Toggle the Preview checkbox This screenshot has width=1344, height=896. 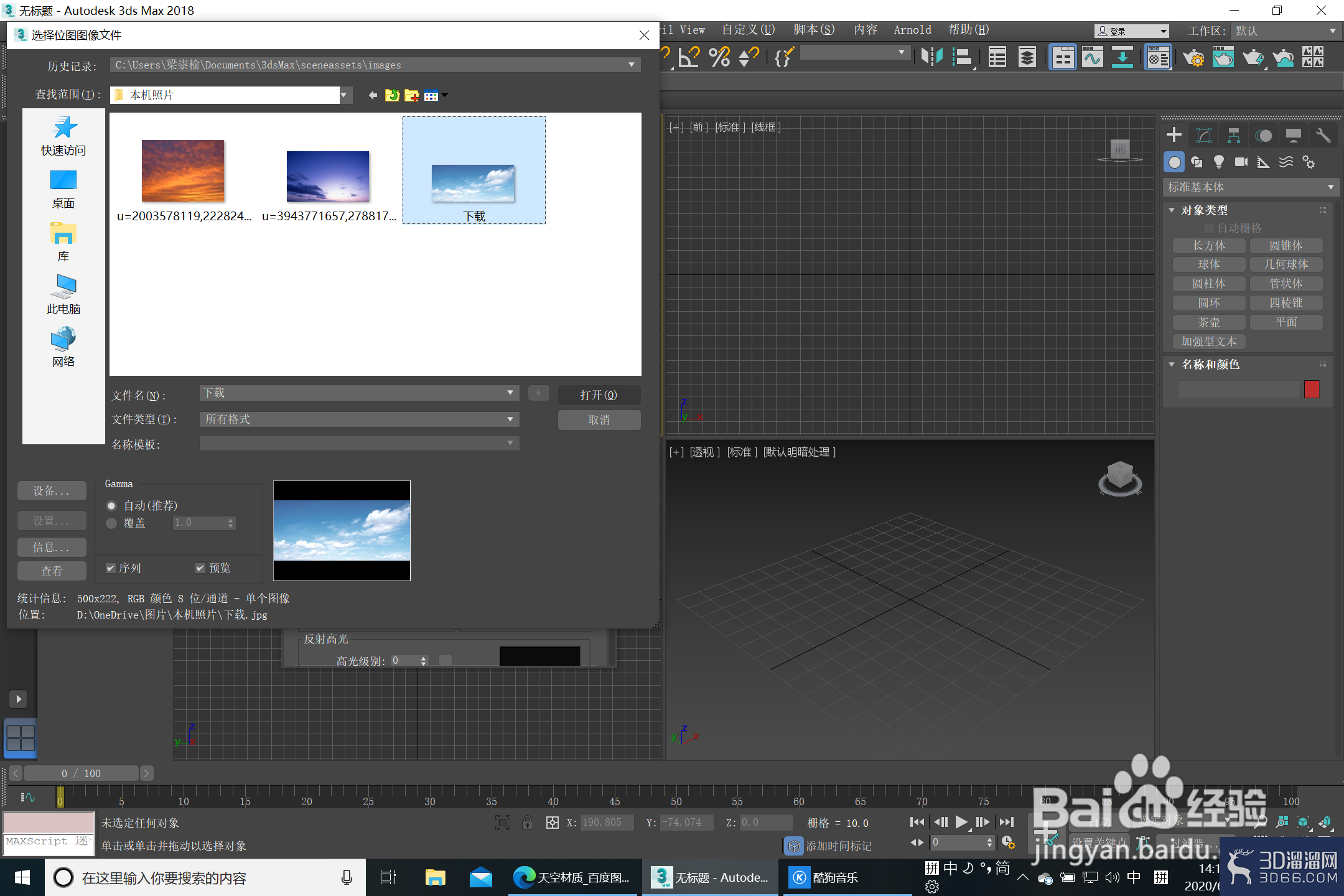200,568
